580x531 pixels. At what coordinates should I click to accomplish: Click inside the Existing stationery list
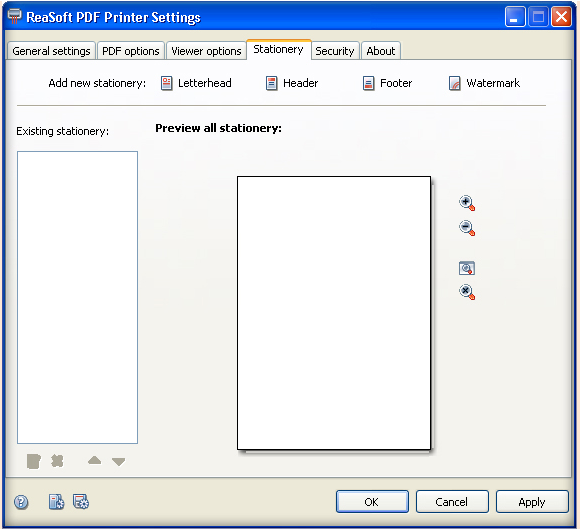pyautogui.click(x=77, y=297)
